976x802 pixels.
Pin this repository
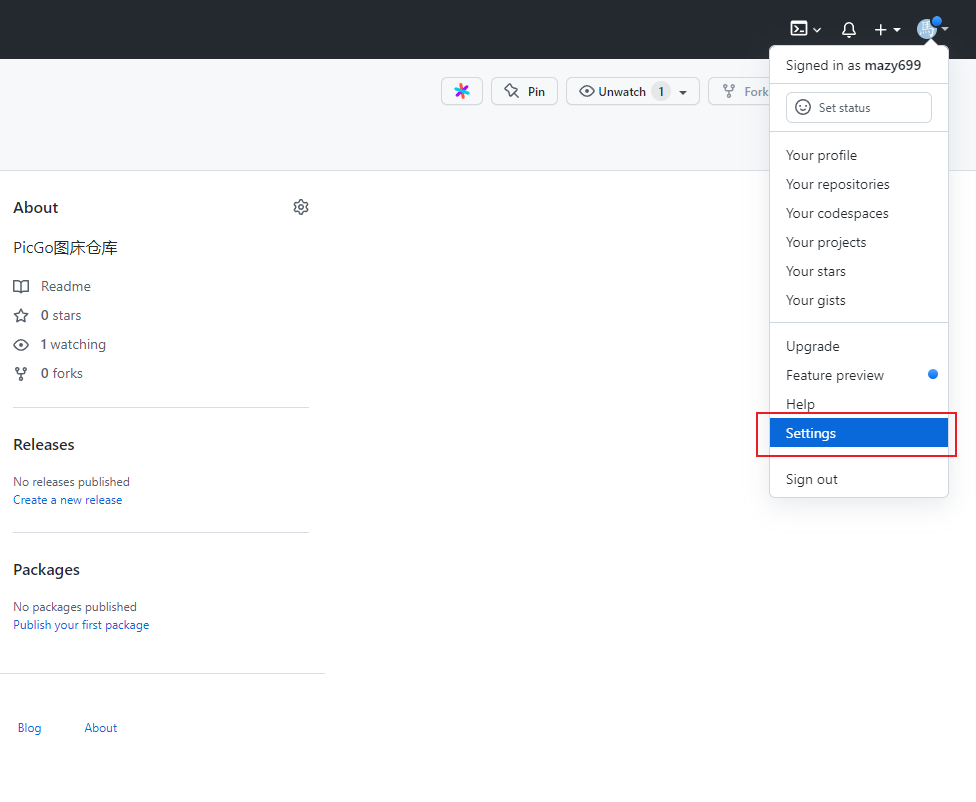click(x=524, y=92)
